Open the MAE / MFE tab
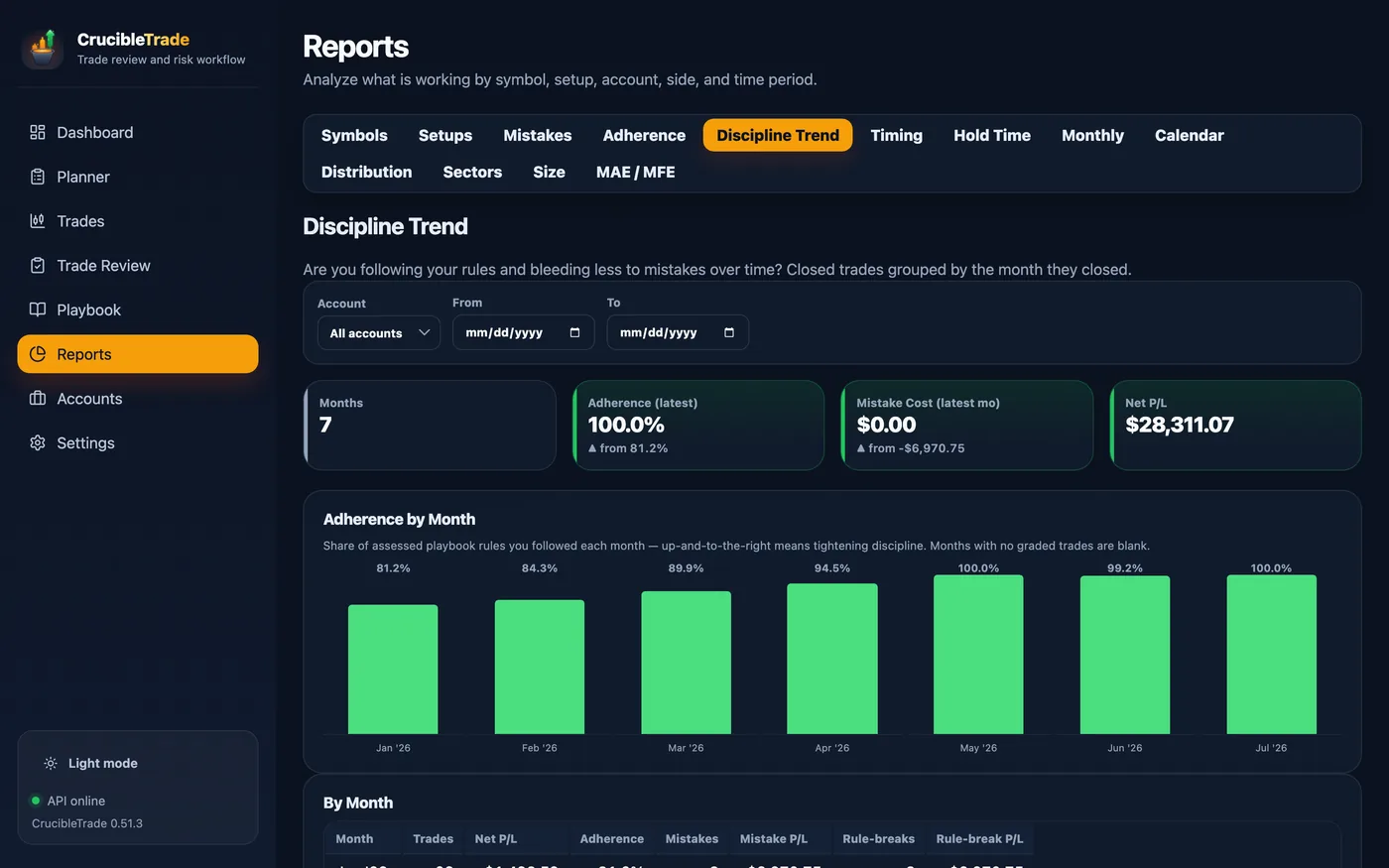Image resolution: width=1389 pixels, height=868 pixels. tap(635, 172)
